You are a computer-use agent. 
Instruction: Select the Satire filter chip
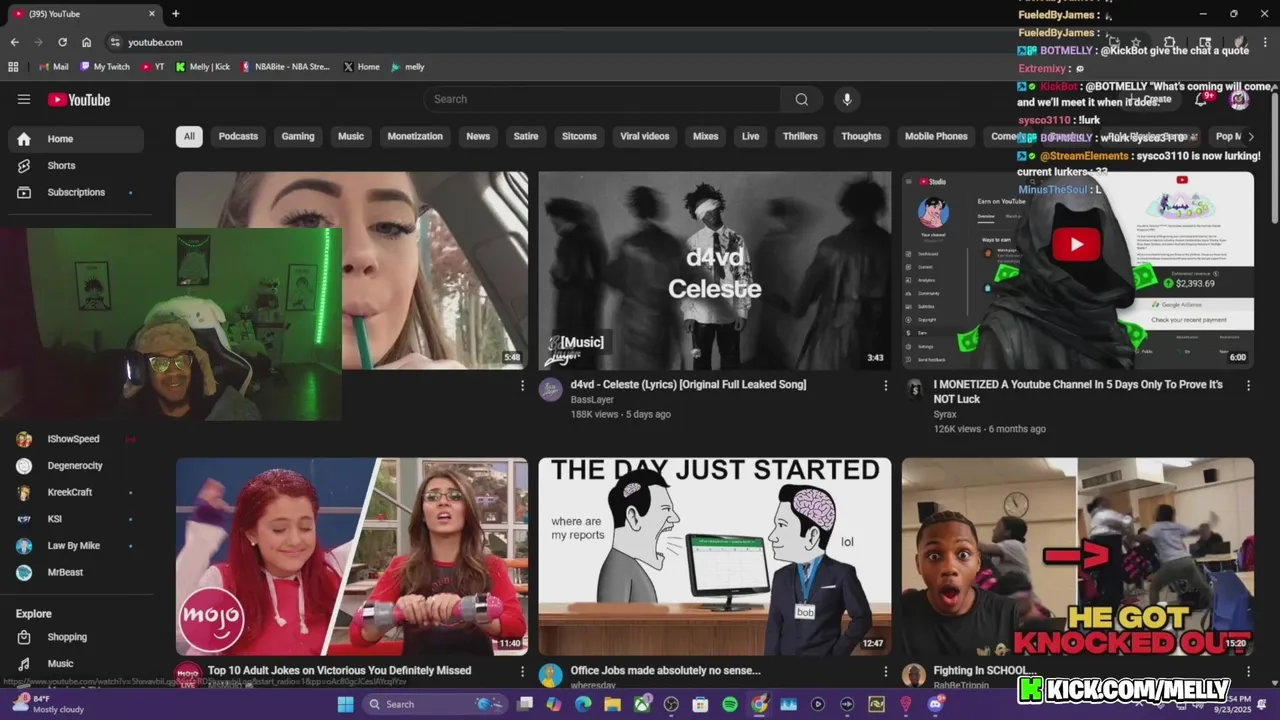pyautogui.click(x=526, y=136)
